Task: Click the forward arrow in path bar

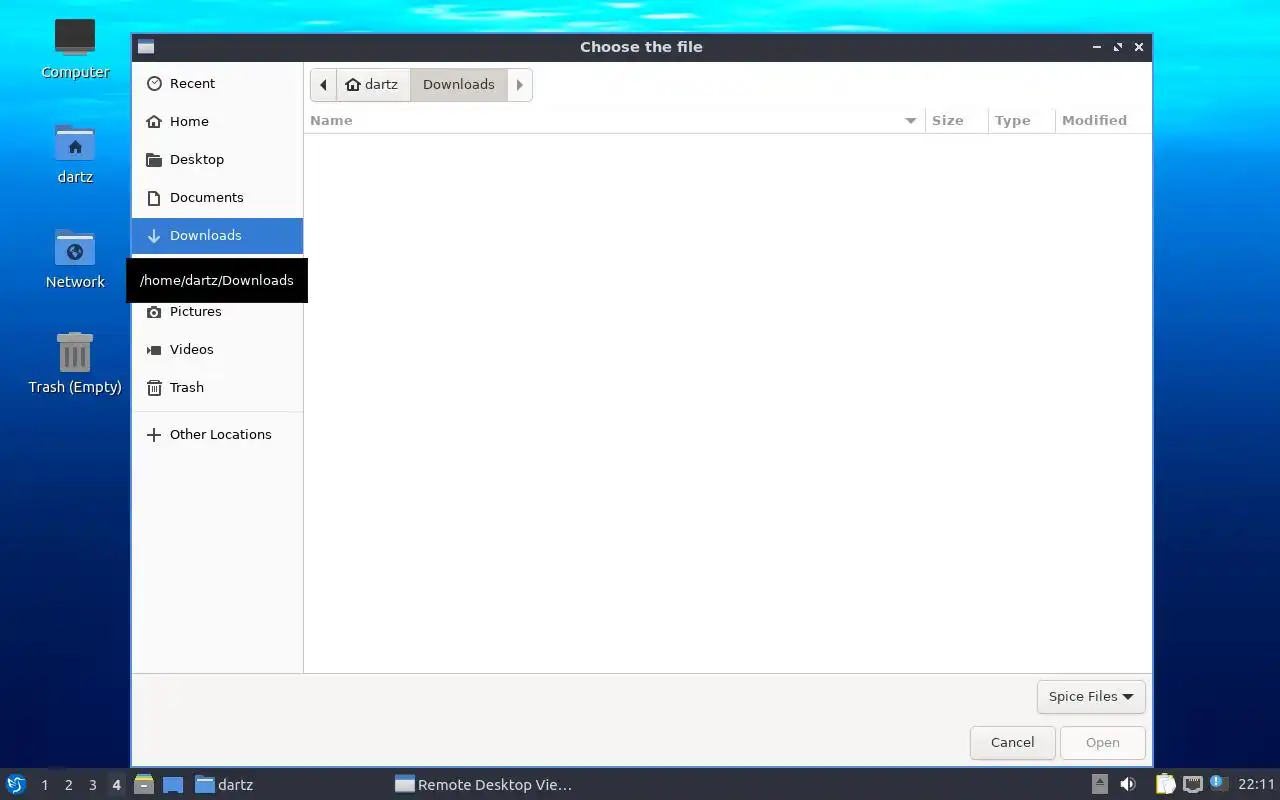Action: click(x=520, y=85)
